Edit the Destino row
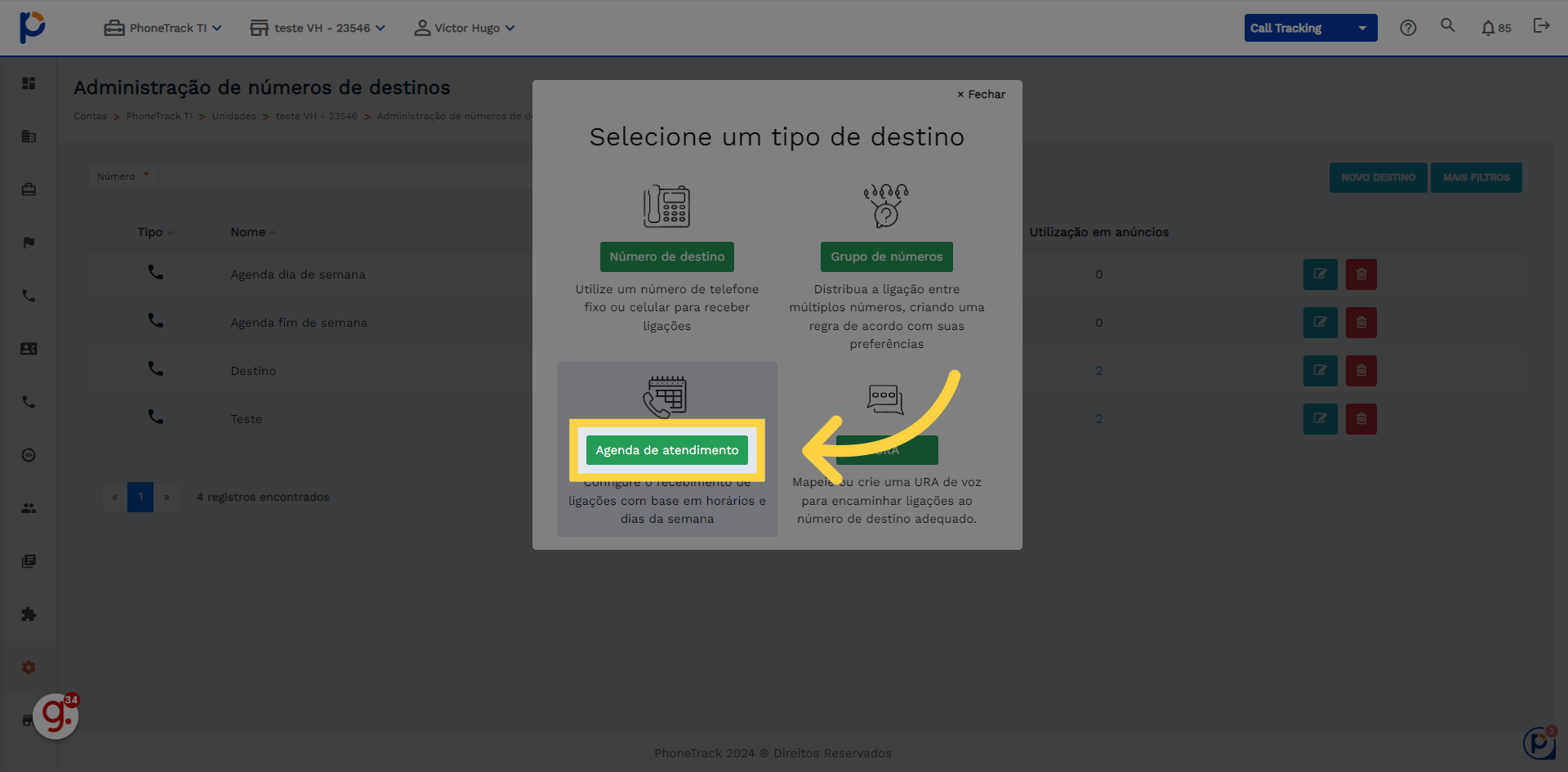Image resolution: width=1568 pixels, height=772 pixels. coord(1320,371)
